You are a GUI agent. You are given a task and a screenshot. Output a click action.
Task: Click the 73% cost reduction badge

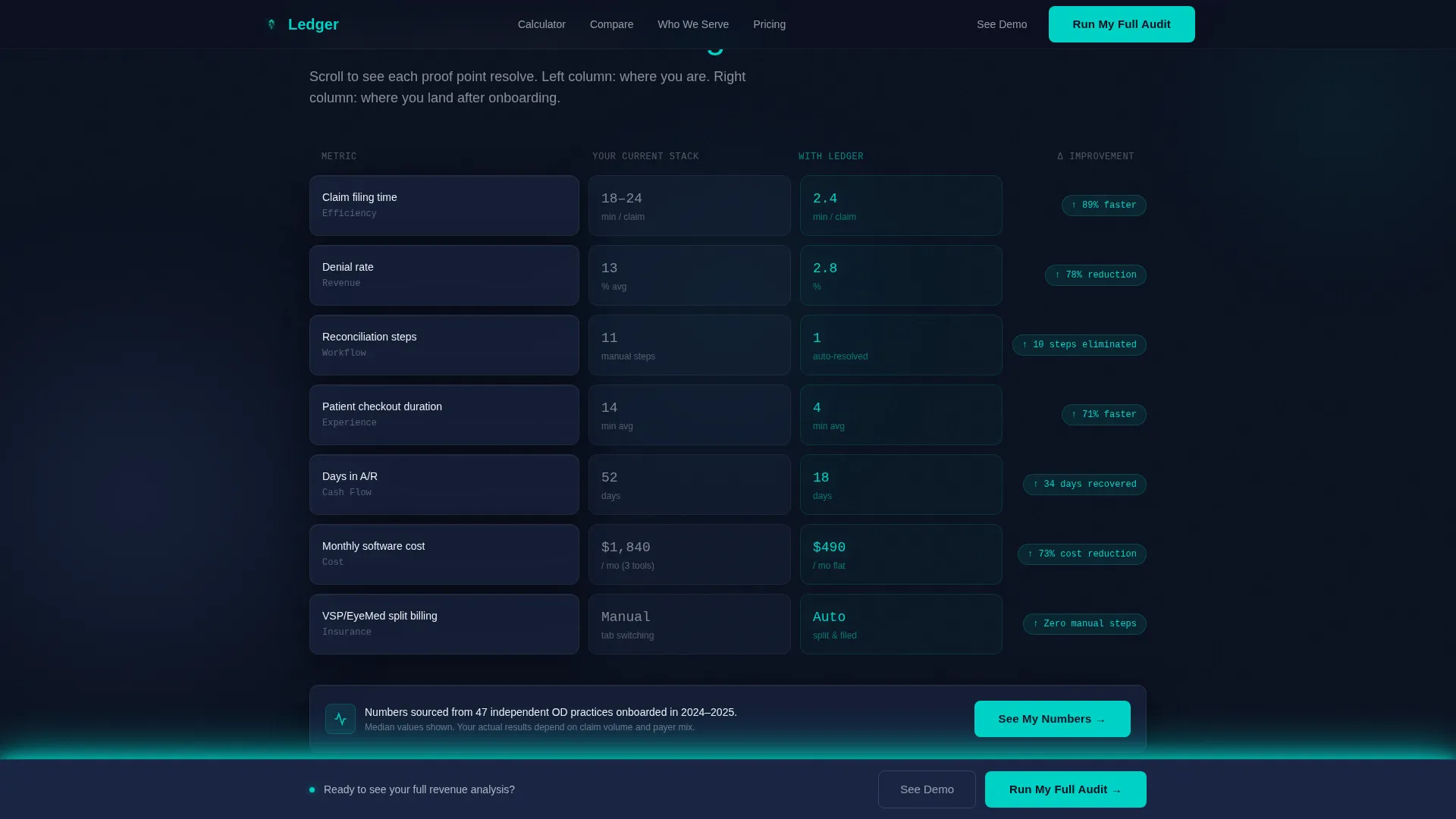1082,554
